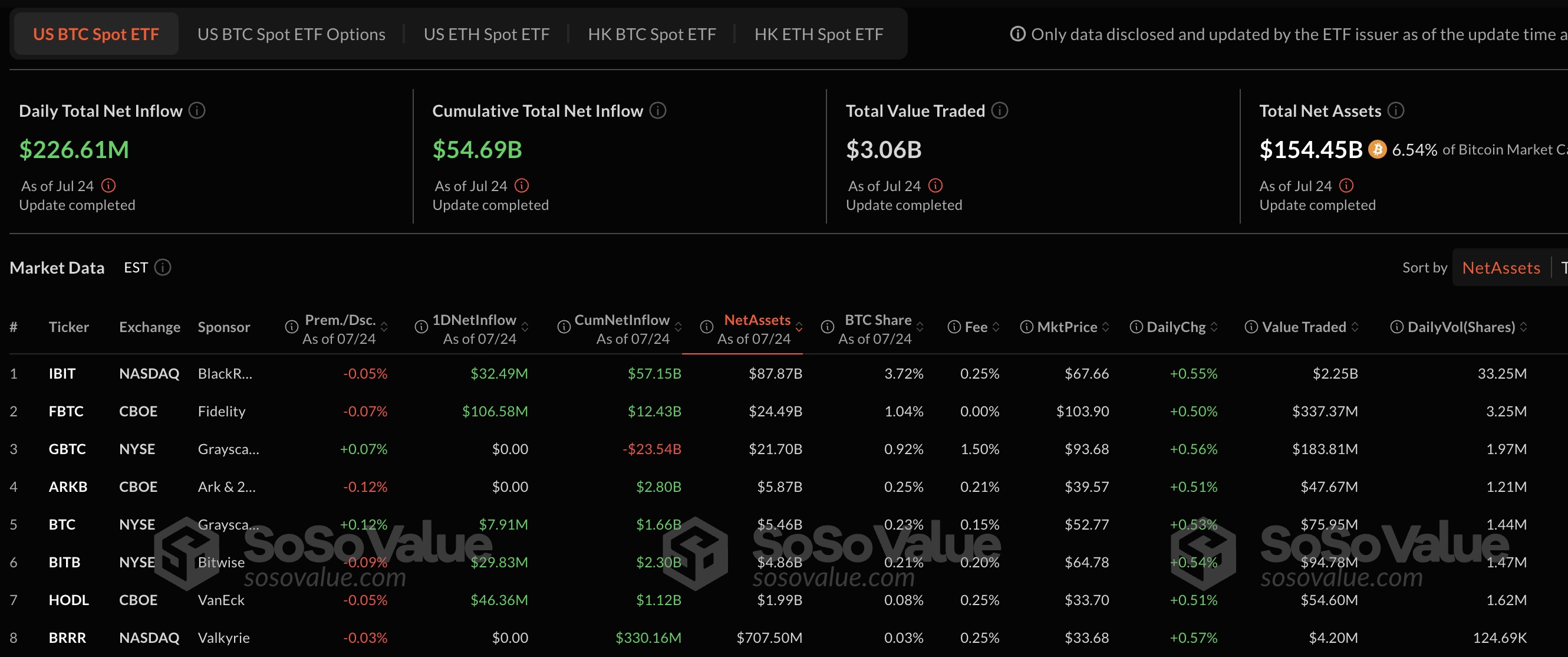Click Valkyrie sponsor name

pos(223,638)
